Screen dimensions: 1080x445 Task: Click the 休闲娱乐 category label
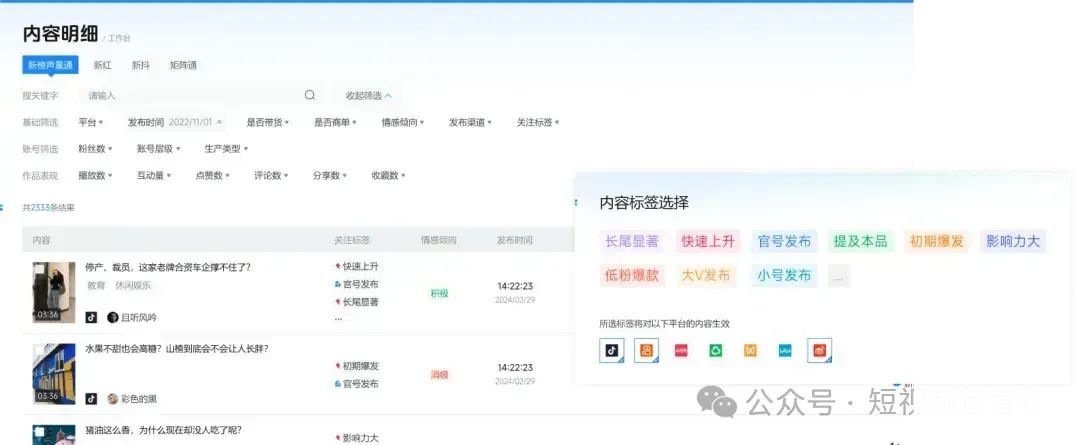pyautogui.click(x=134, y=285)
